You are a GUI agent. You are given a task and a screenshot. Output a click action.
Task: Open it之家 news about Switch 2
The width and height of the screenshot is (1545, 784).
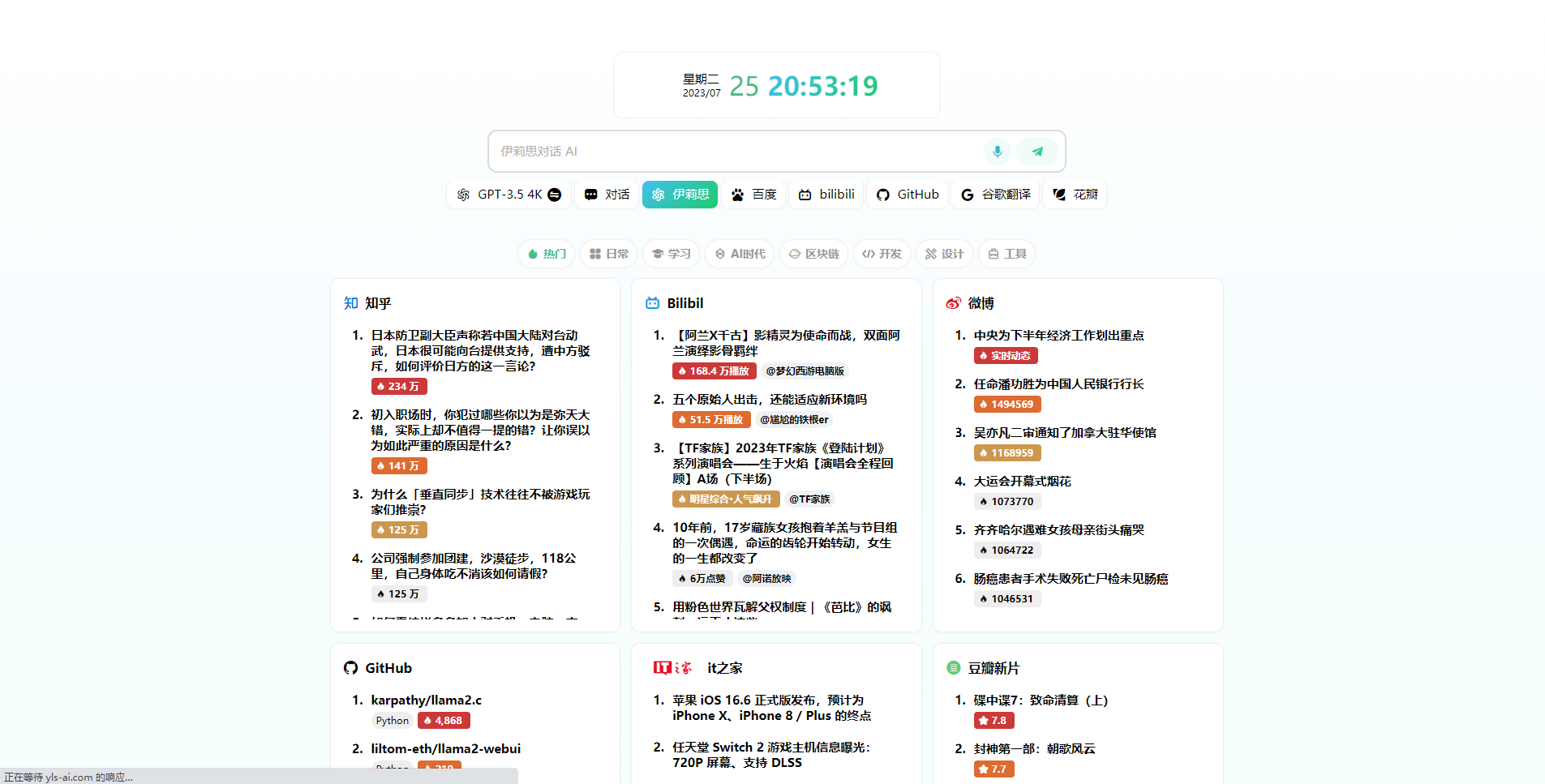[771, 754]
